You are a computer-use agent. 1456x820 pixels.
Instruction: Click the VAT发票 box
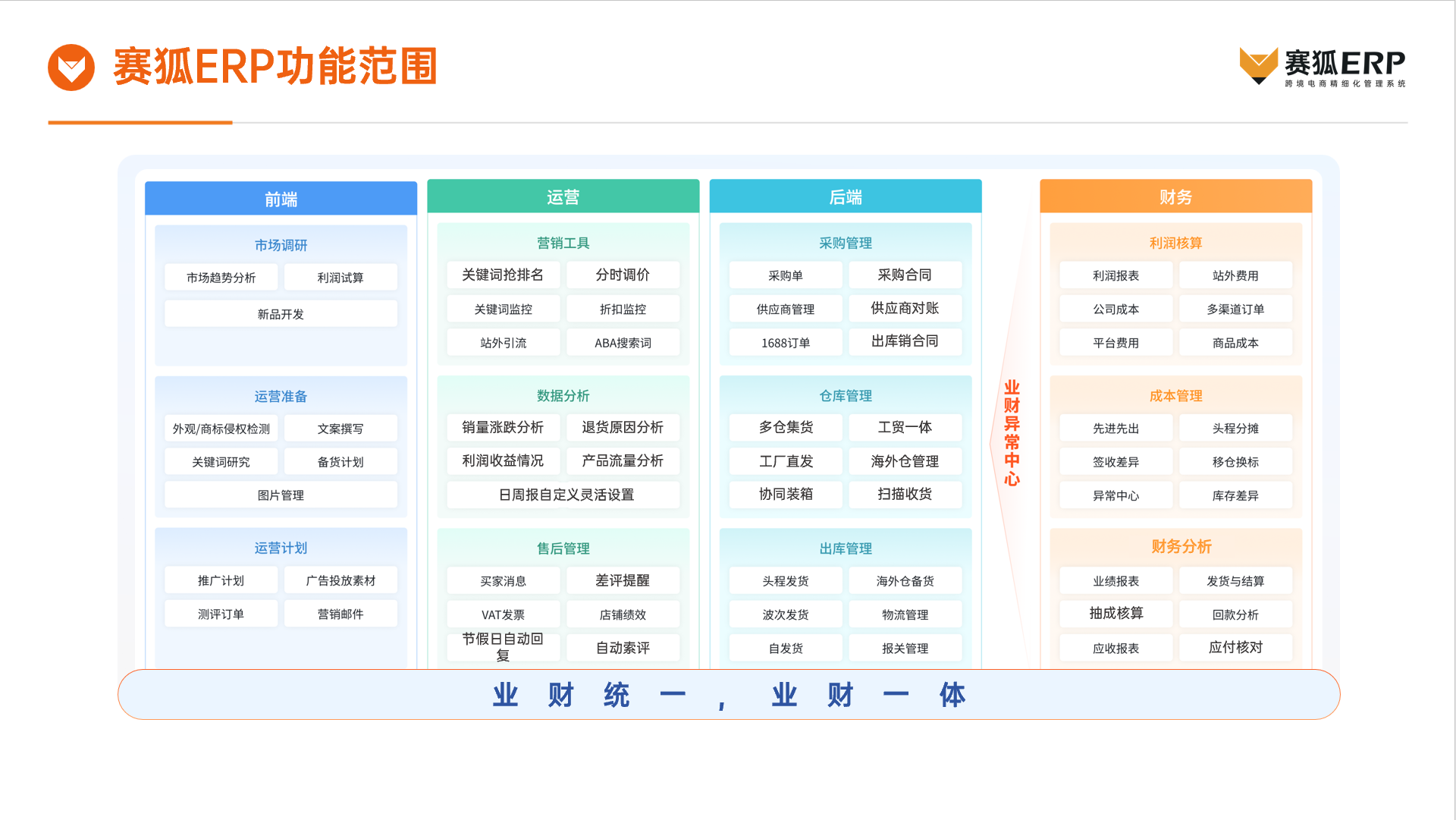coord(503,614)
